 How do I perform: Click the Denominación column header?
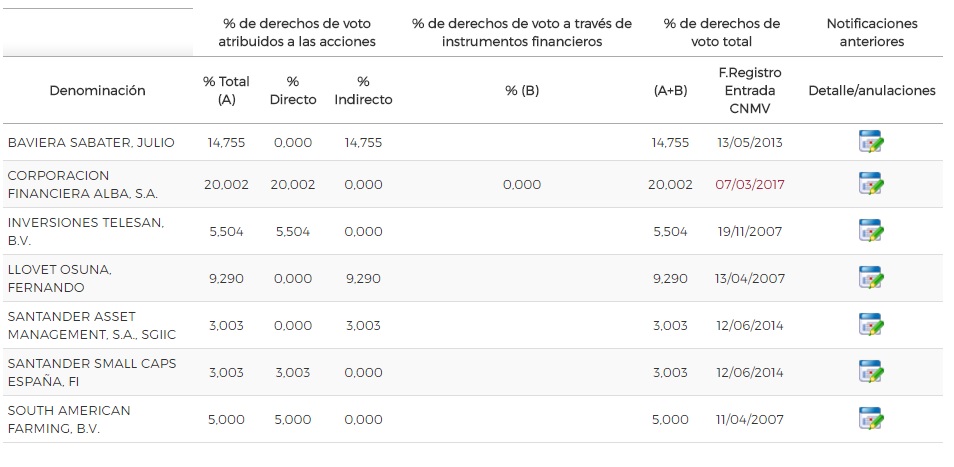(97, 90)
